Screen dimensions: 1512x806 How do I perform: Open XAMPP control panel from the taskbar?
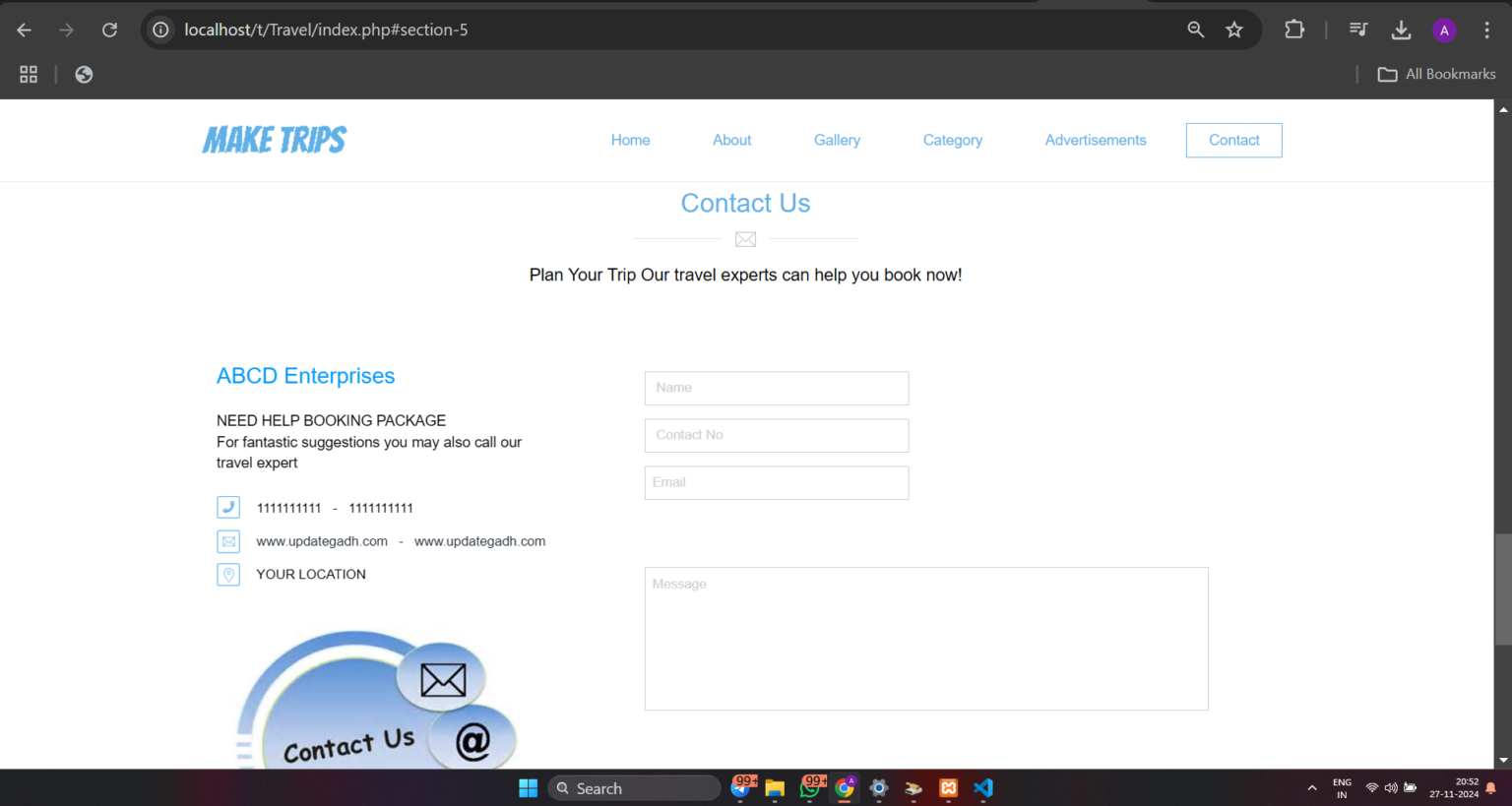pyautogui.click(x=947, y=787)
